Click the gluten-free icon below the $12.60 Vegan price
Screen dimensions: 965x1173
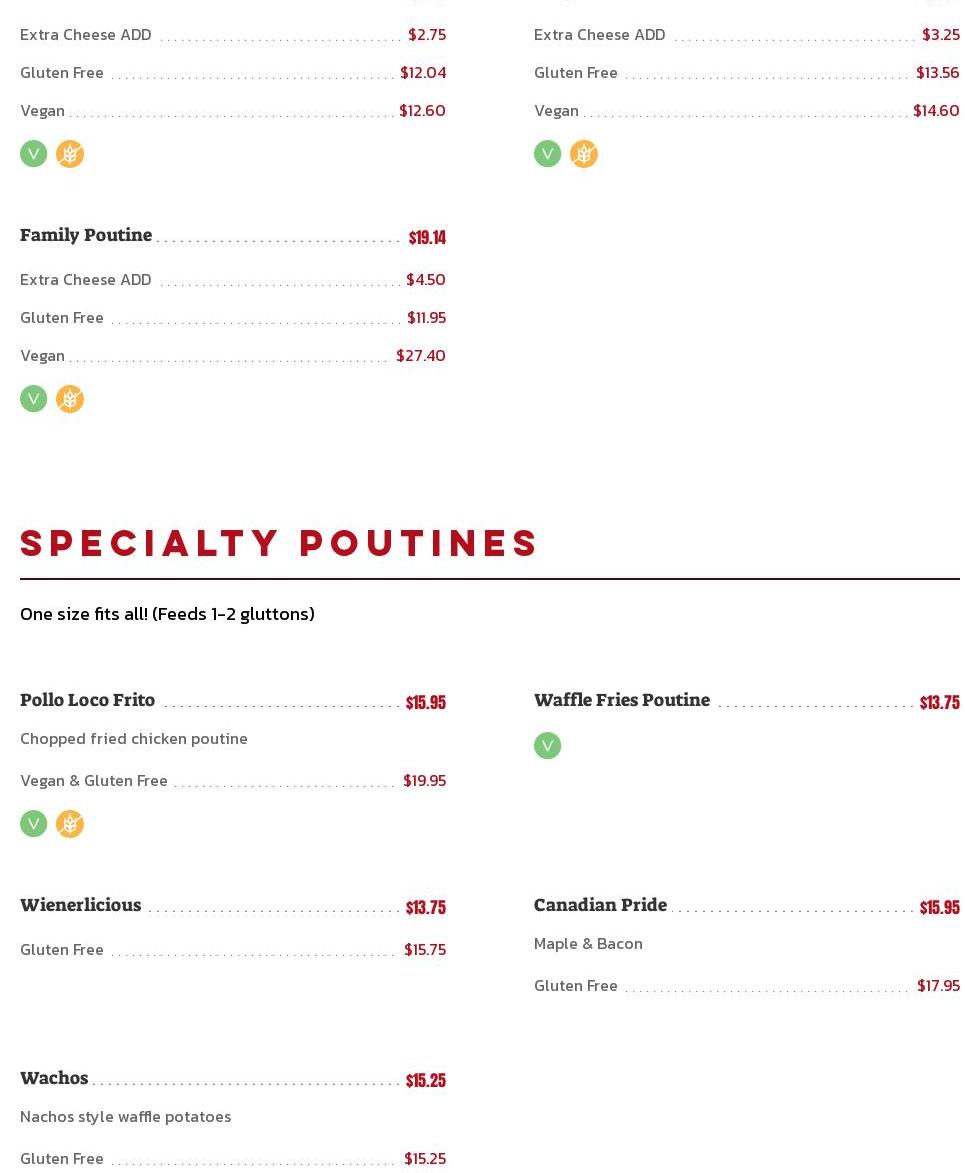[70, 154]
